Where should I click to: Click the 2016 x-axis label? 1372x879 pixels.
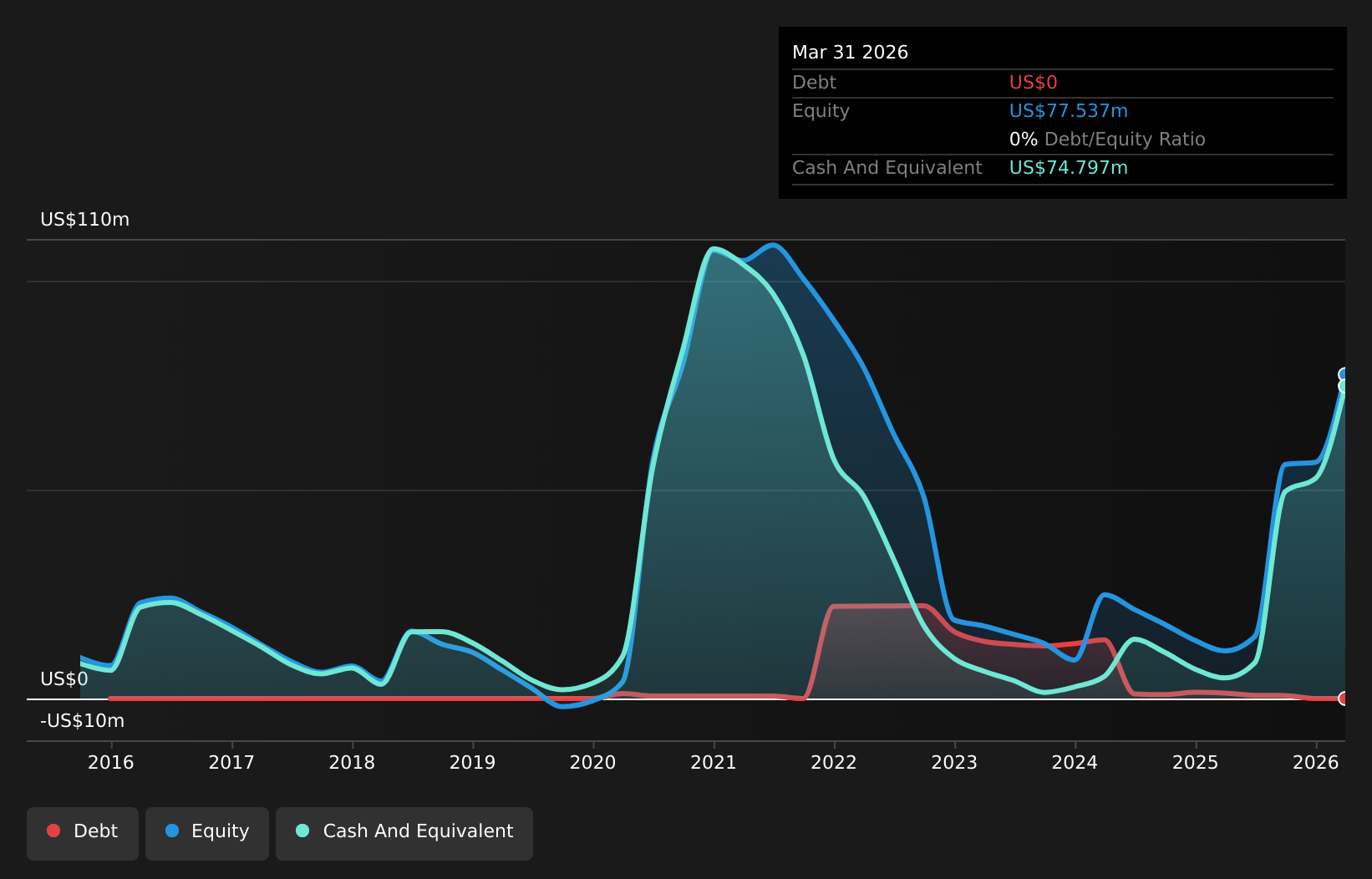pyautogui.click(x=111, y=762)
